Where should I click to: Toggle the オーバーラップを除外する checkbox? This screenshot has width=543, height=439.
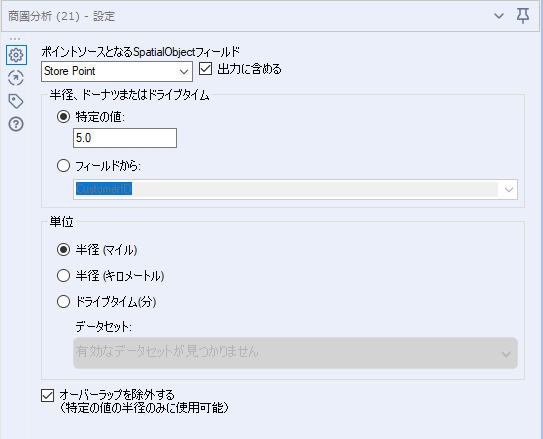pyautogui.click(x=47, y=395)
